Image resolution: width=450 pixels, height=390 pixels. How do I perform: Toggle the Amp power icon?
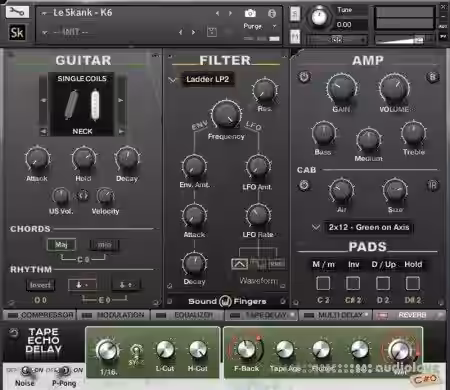(x=304, y=77)
